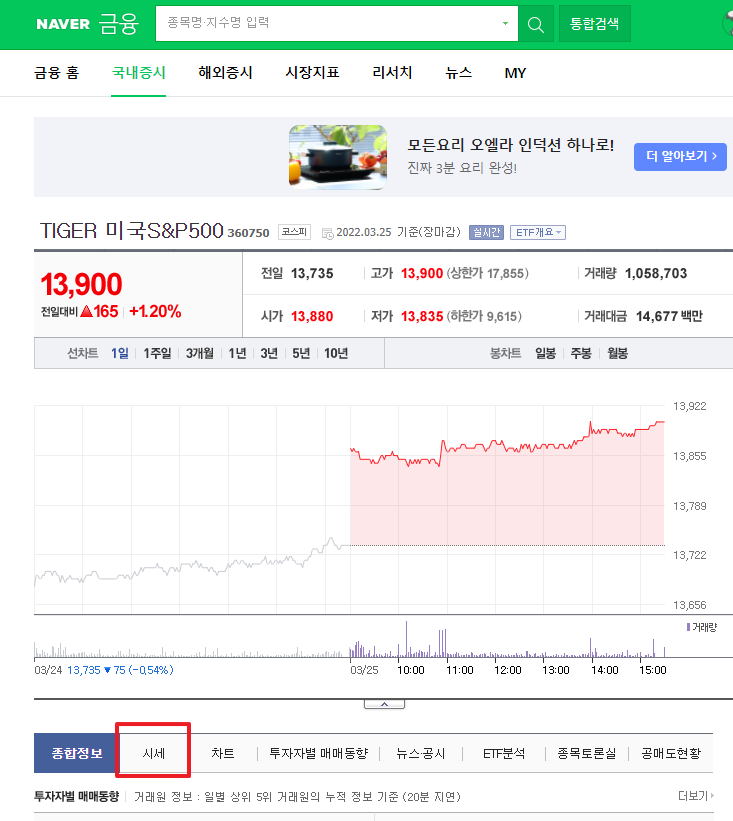733x821 pixels.
Task: Select the 3년 line chart period
Action: click(x=269, y=353)
